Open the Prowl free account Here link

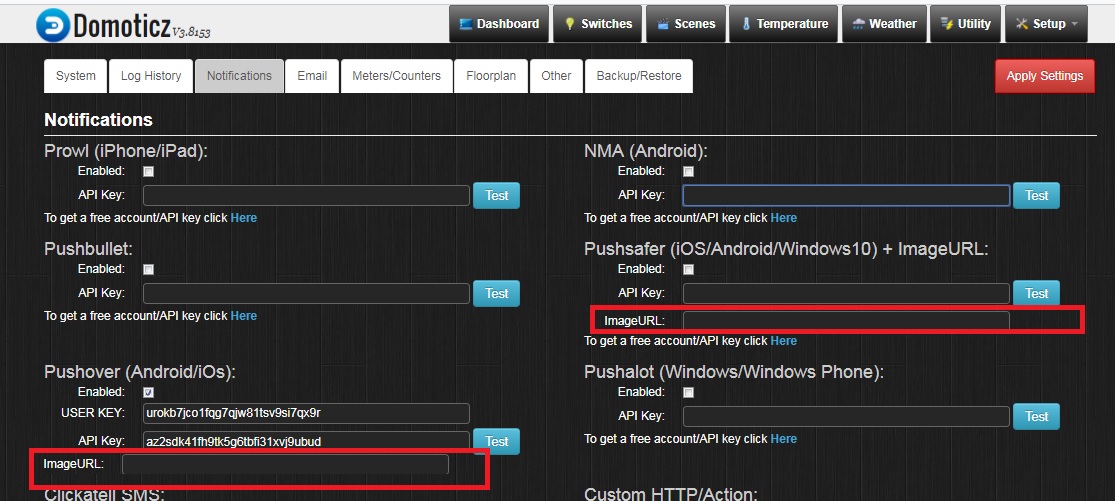244,217
